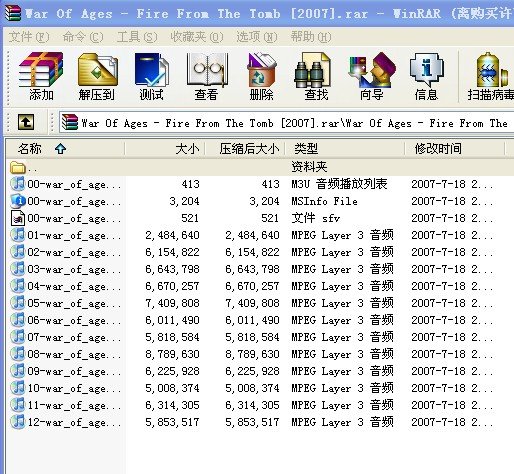The height and width of the screenshot is (474, 514).
Task: Click size value 2,484,640 in Size column
Action: point(172,235)
